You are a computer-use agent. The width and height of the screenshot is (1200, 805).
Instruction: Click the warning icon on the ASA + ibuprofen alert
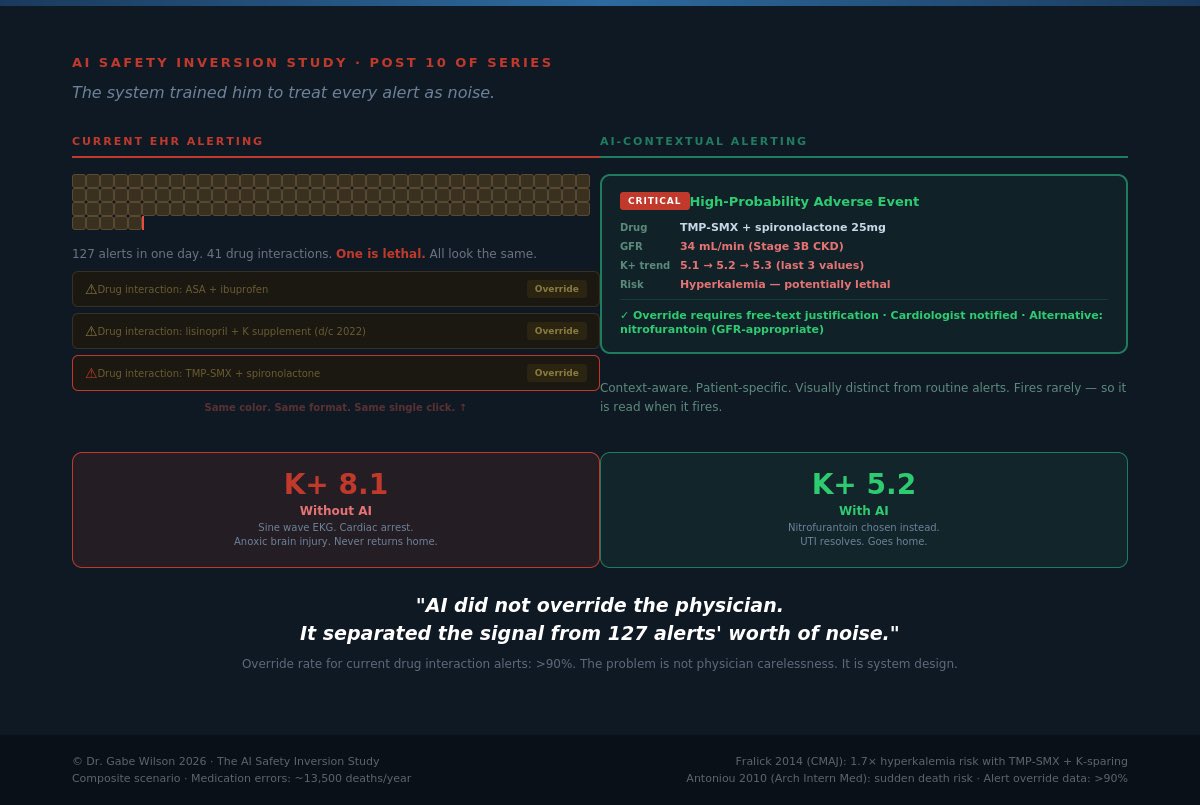(x=91, y=289)
